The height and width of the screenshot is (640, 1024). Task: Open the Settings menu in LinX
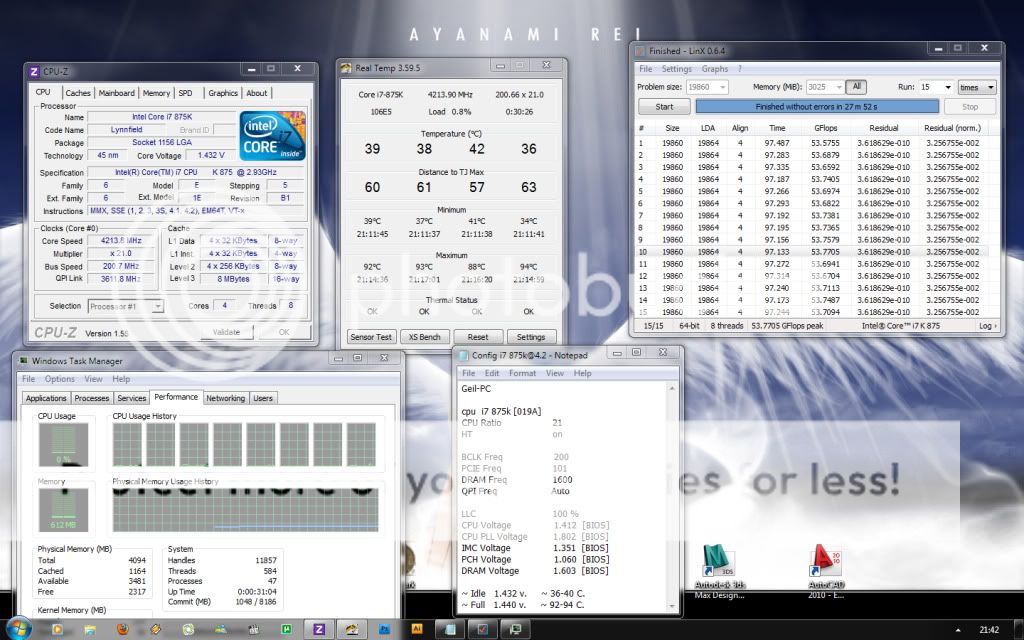pyautogui.click(x=676, y=69)
